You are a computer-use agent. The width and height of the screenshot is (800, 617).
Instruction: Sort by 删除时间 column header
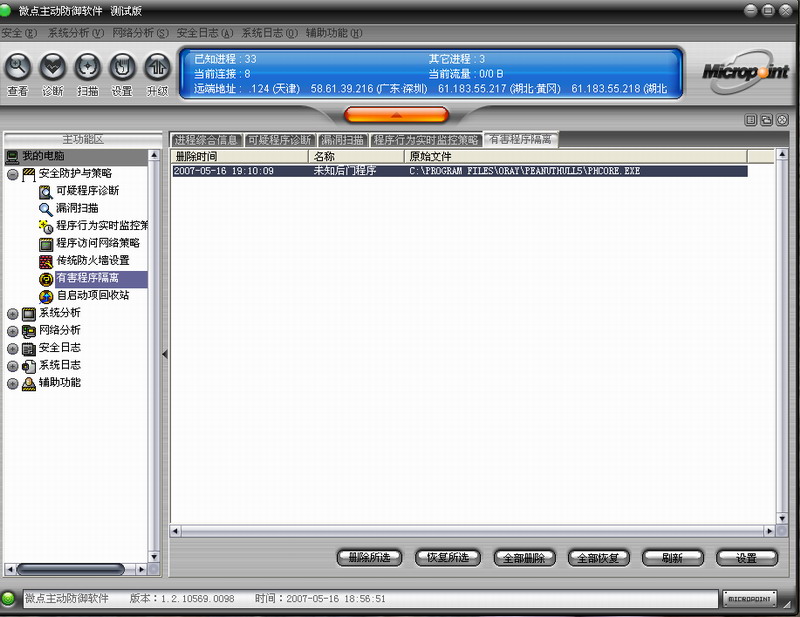239,156
